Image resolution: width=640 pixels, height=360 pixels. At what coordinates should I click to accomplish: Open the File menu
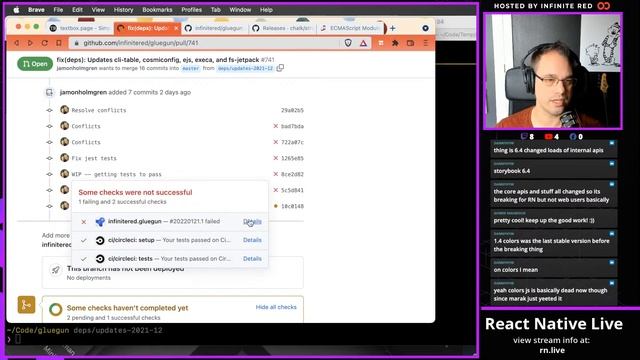click(58, 10)
